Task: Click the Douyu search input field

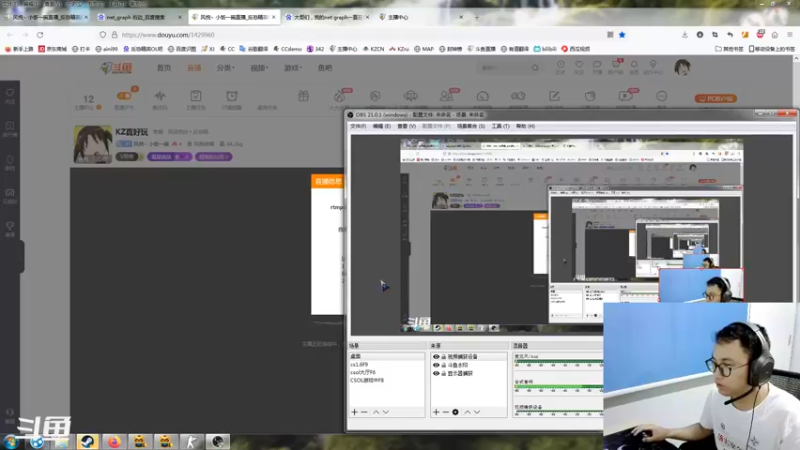Action: point(504,67)
